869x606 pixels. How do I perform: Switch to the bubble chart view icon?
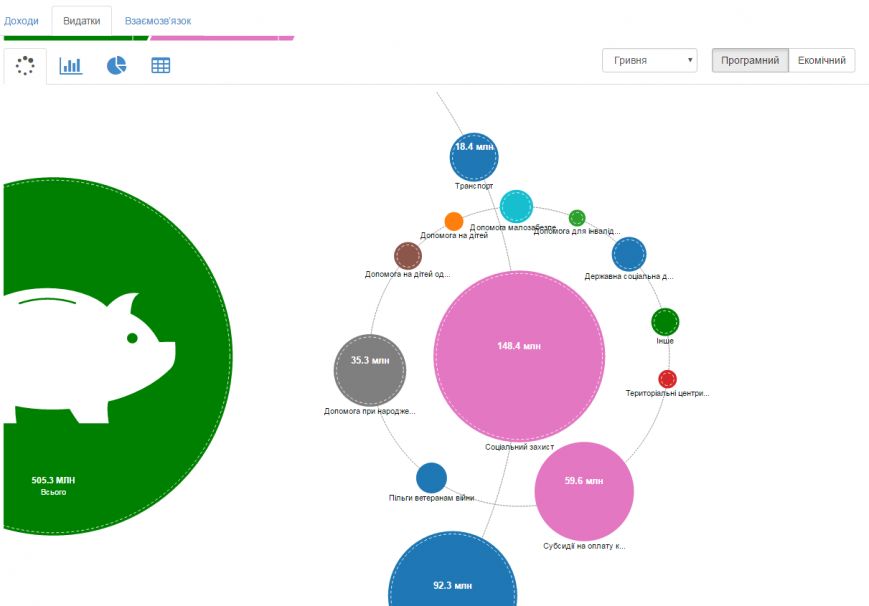coord(25,65)
